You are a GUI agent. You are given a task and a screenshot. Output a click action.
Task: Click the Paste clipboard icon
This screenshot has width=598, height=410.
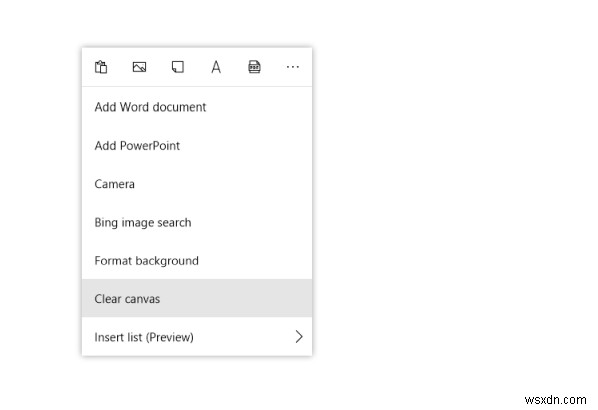tap(101, 67)
